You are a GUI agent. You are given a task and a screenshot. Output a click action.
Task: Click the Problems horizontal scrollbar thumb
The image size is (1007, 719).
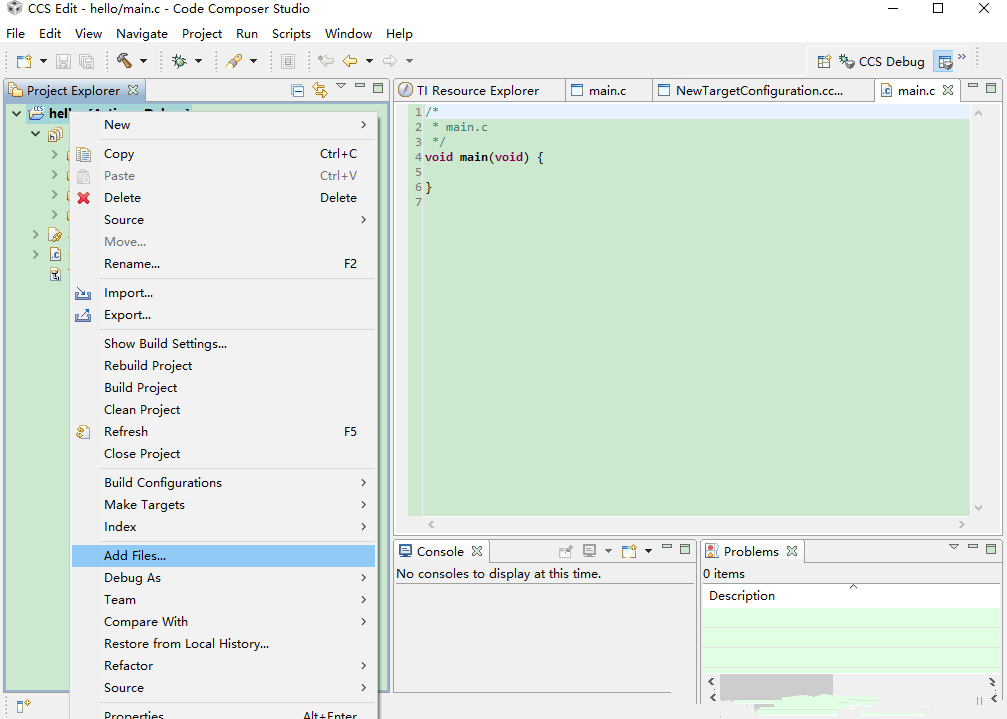776,686
